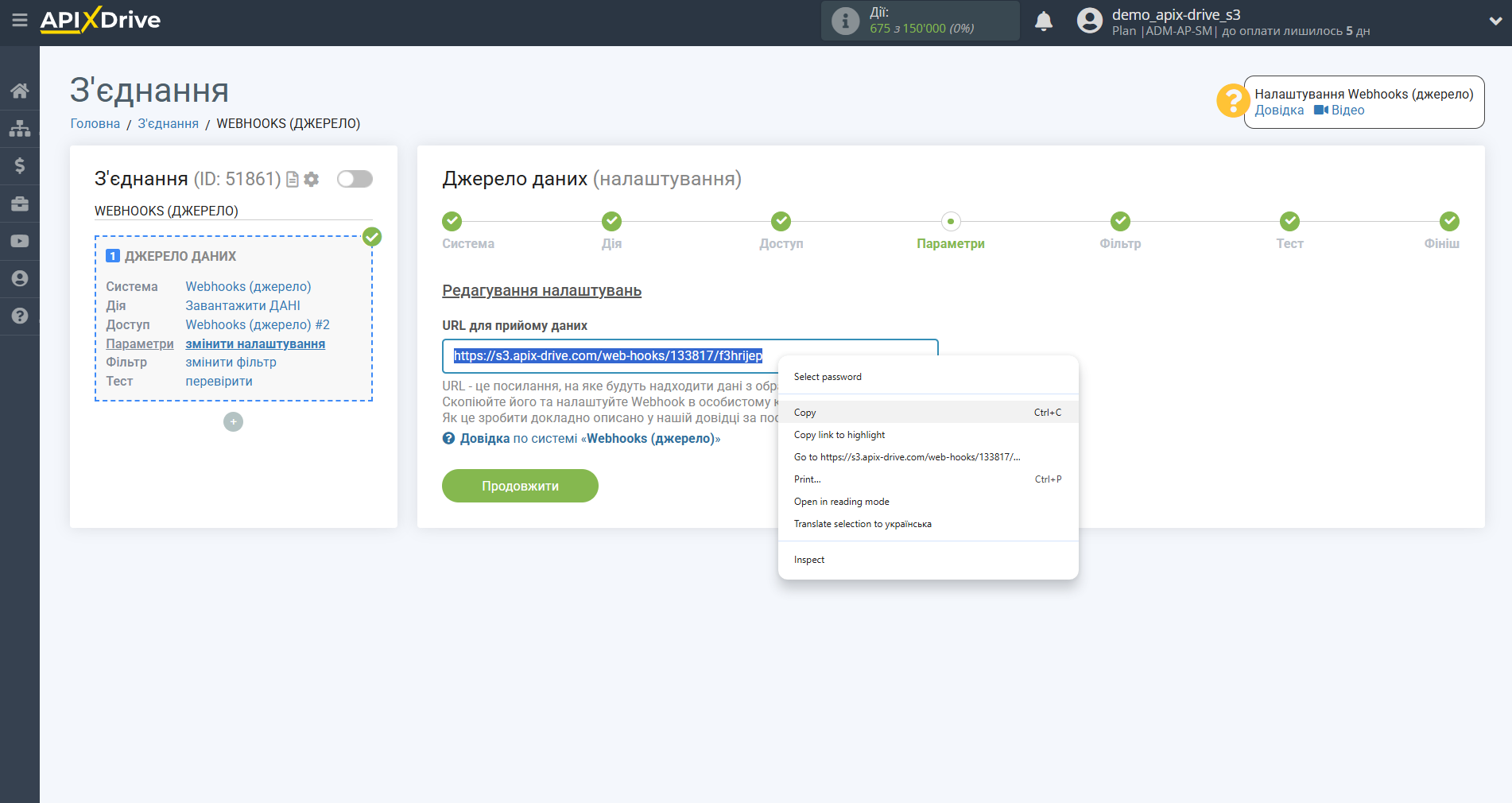Screen dimensions: 1512x803
Task: Click the Фільтр step checkmark
Action: [x=1120, y=221]
